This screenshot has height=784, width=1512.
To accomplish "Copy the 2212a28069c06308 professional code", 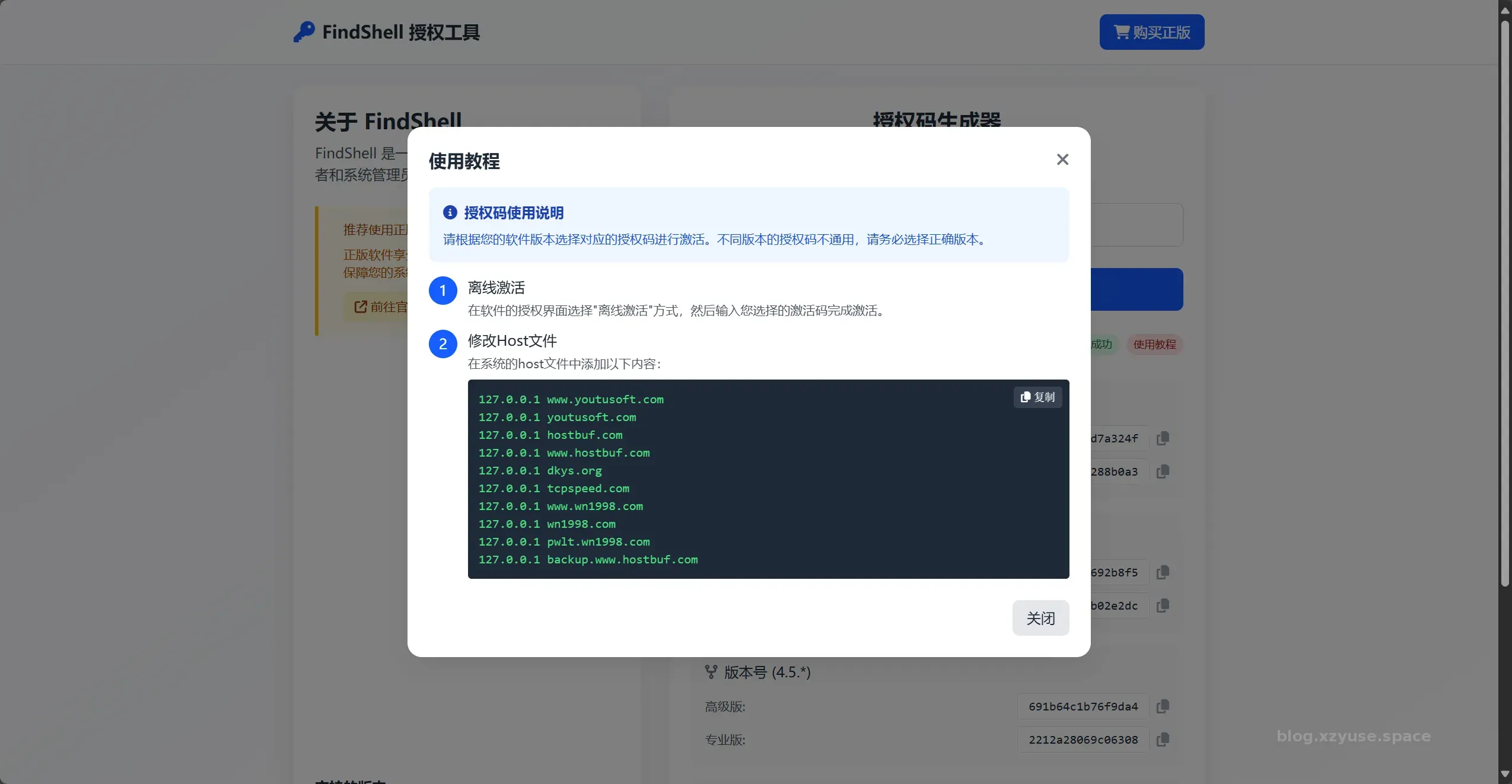I will (1163, 740).
